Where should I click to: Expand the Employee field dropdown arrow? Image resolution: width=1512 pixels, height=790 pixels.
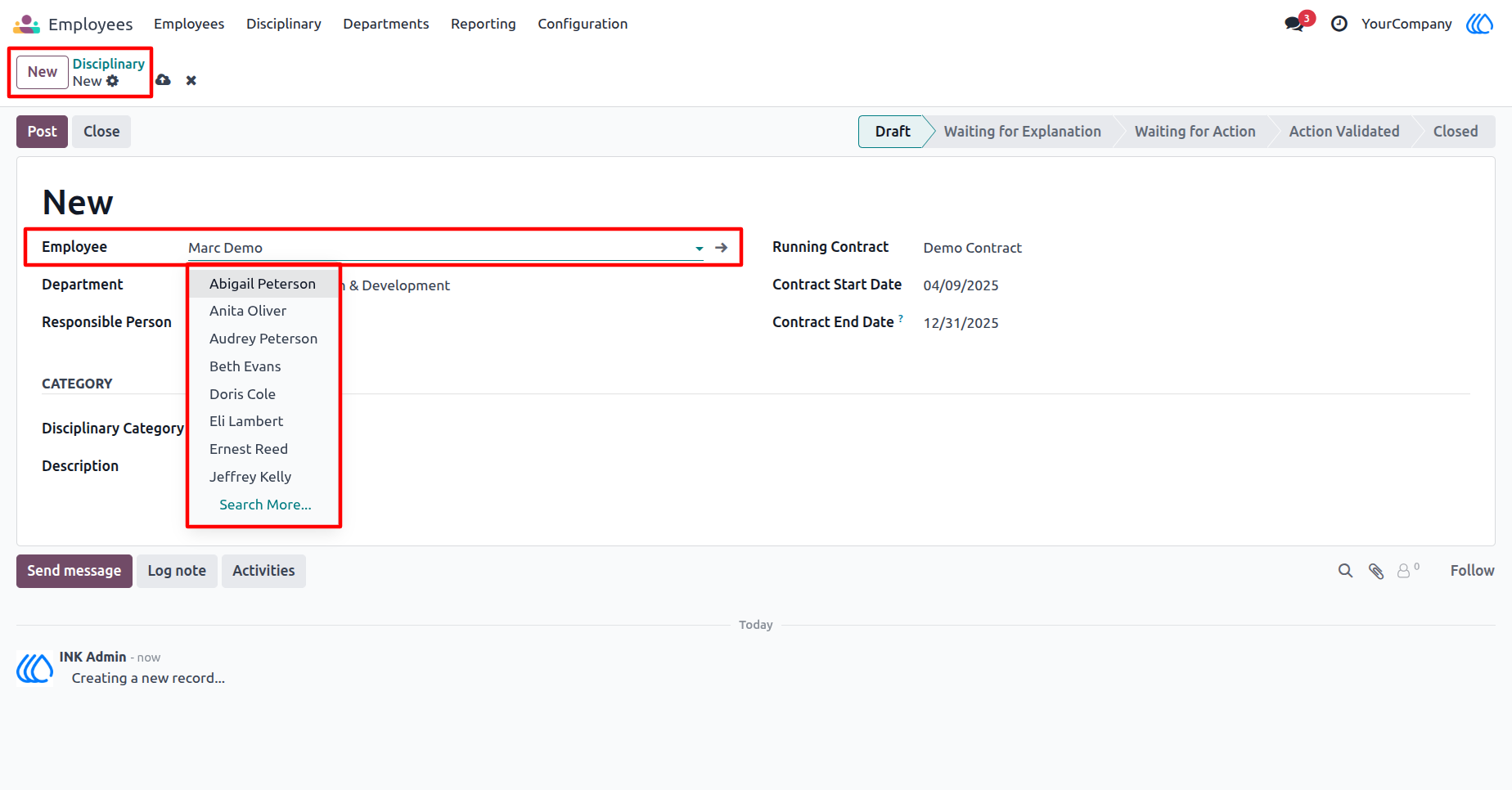pyautogui.click(x=699, y=248)
